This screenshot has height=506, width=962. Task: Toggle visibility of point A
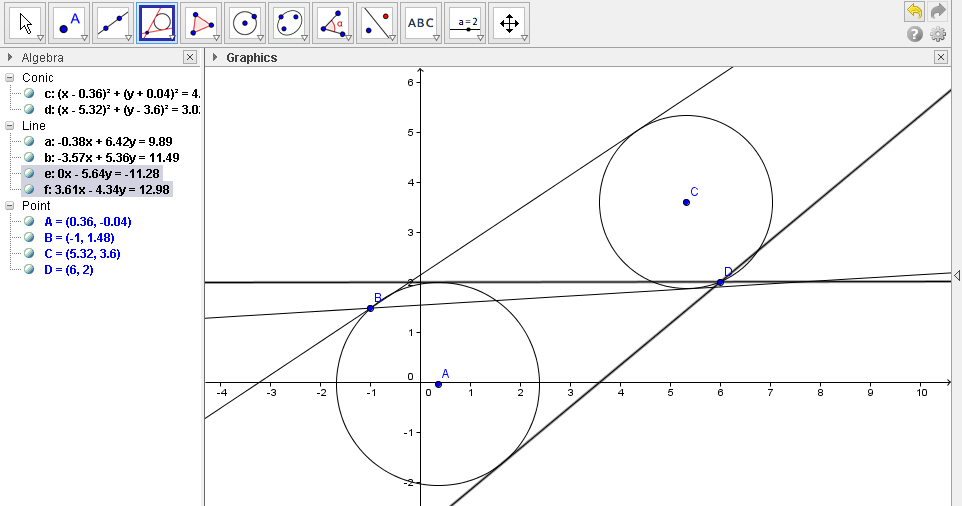point(29,221)
